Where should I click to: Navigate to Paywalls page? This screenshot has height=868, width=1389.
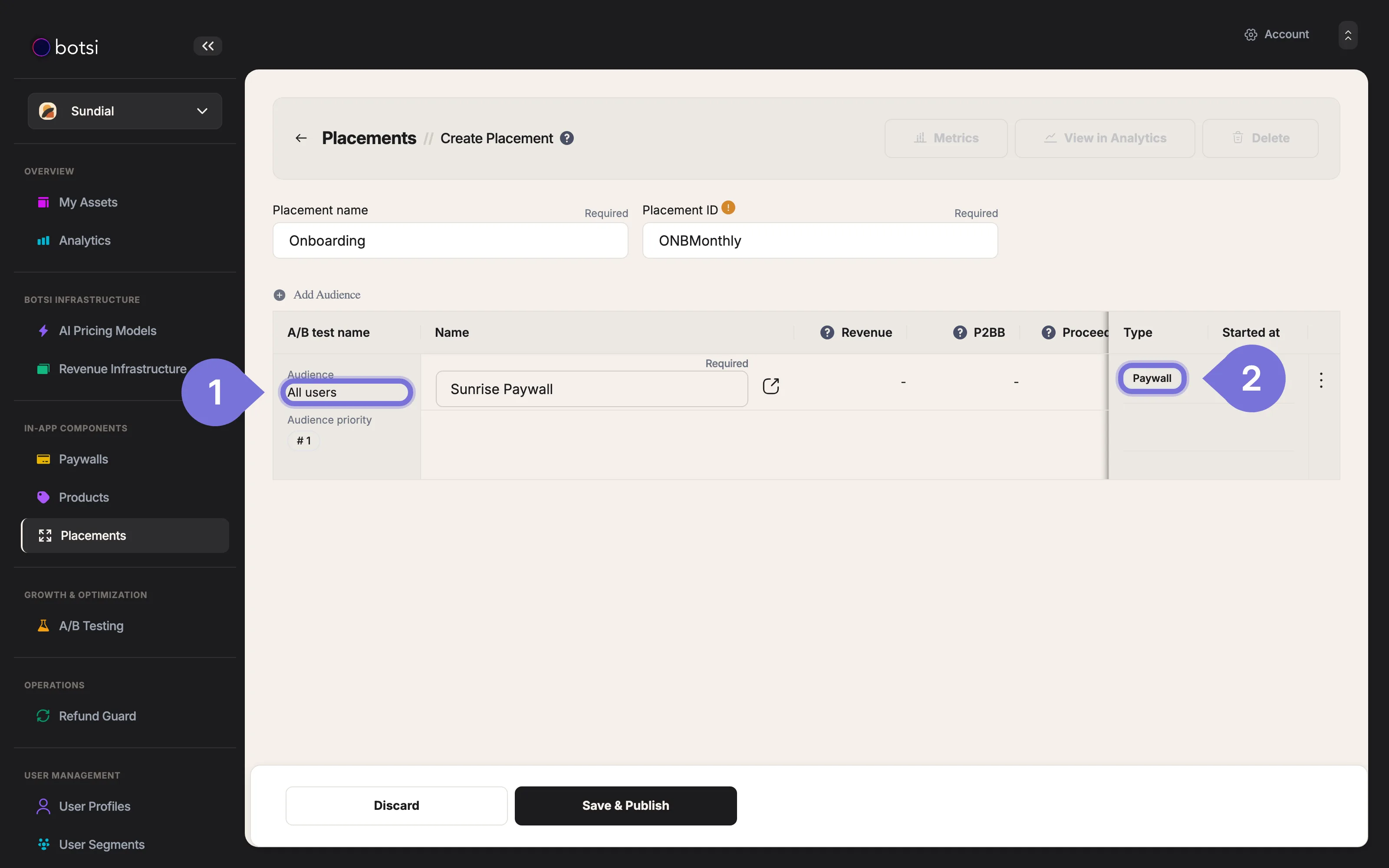point(83,459)
